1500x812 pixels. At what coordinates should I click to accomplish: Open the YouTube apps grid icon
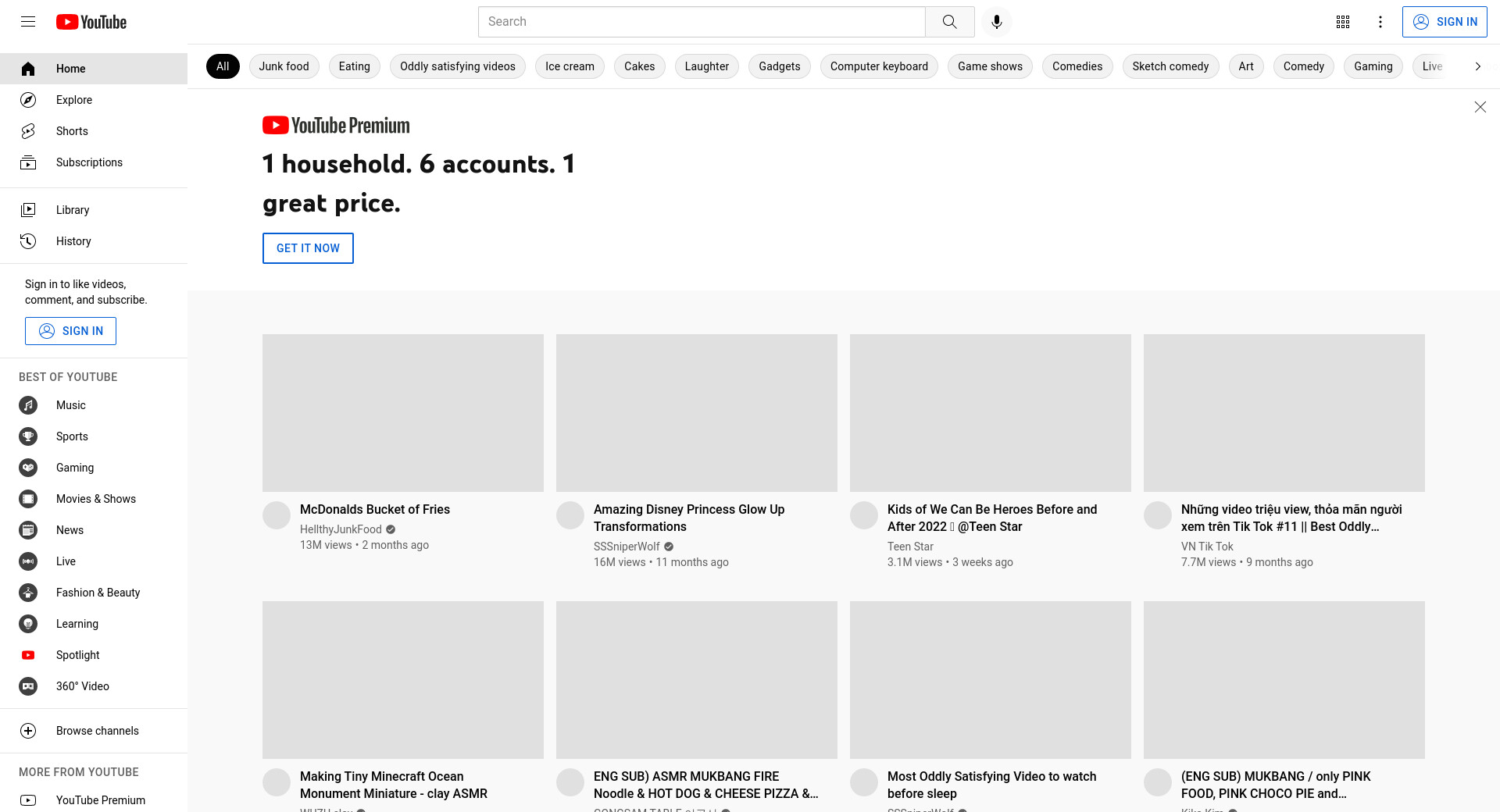point(1343,22)
